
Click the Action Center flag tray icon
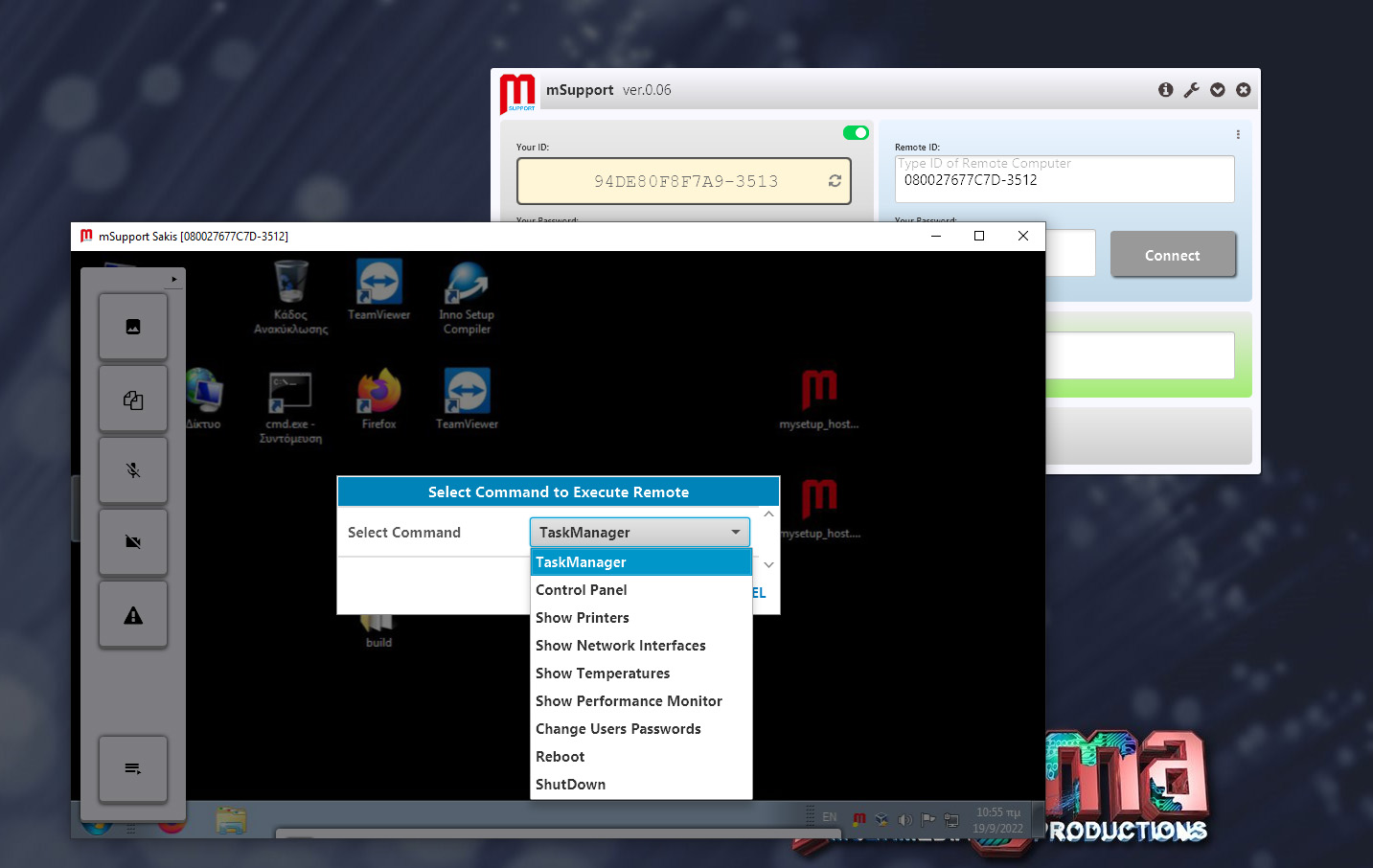coord(927,819)
